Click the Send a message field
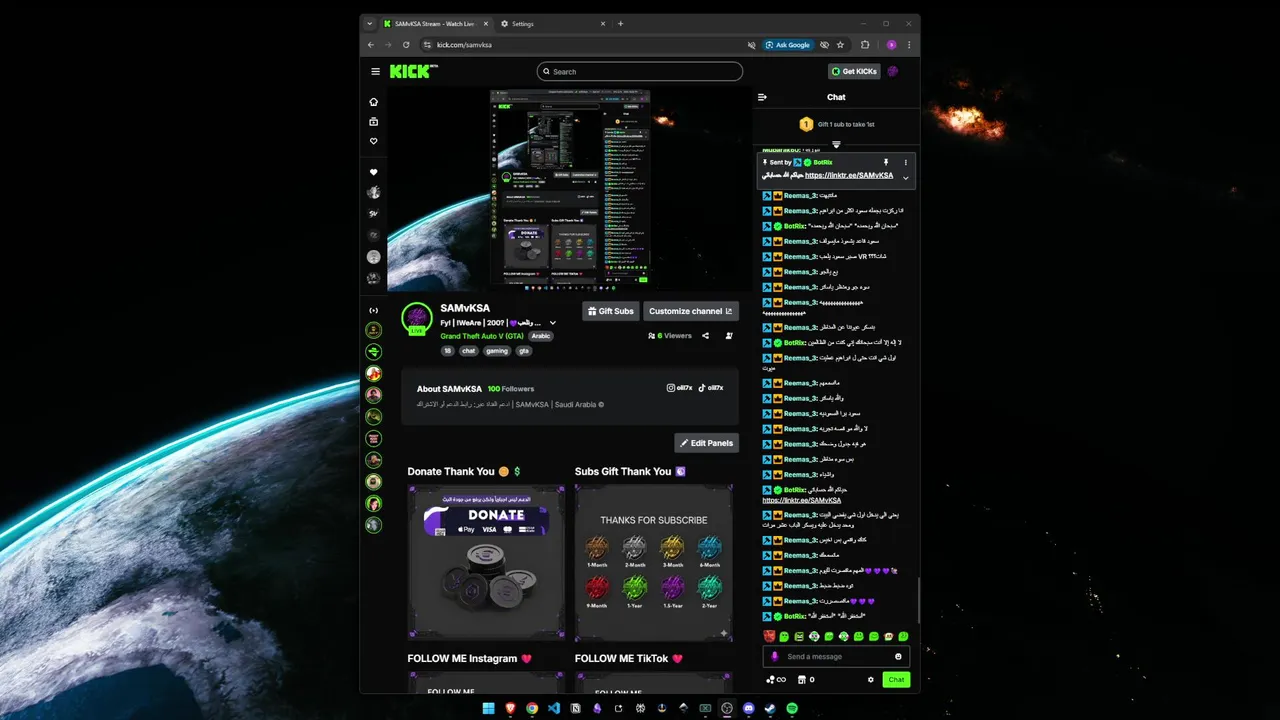The width and height of the screenshot is (1280, 720). tap(836, 657)
